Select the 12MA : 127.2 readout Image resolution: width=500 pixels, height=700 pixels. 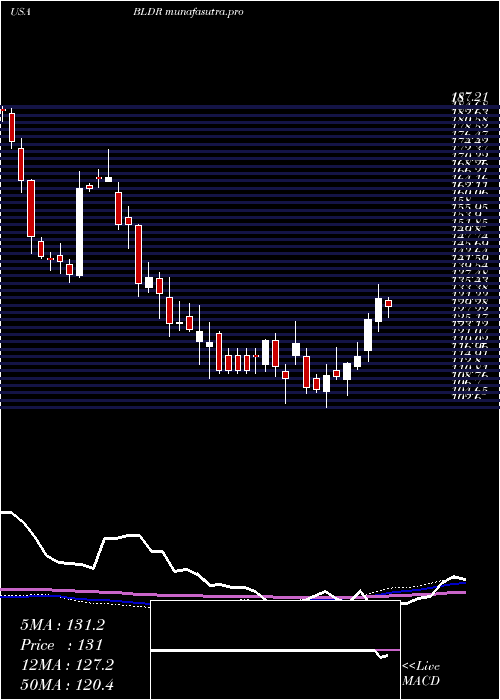pyautogui.click(x=67, y=665)
